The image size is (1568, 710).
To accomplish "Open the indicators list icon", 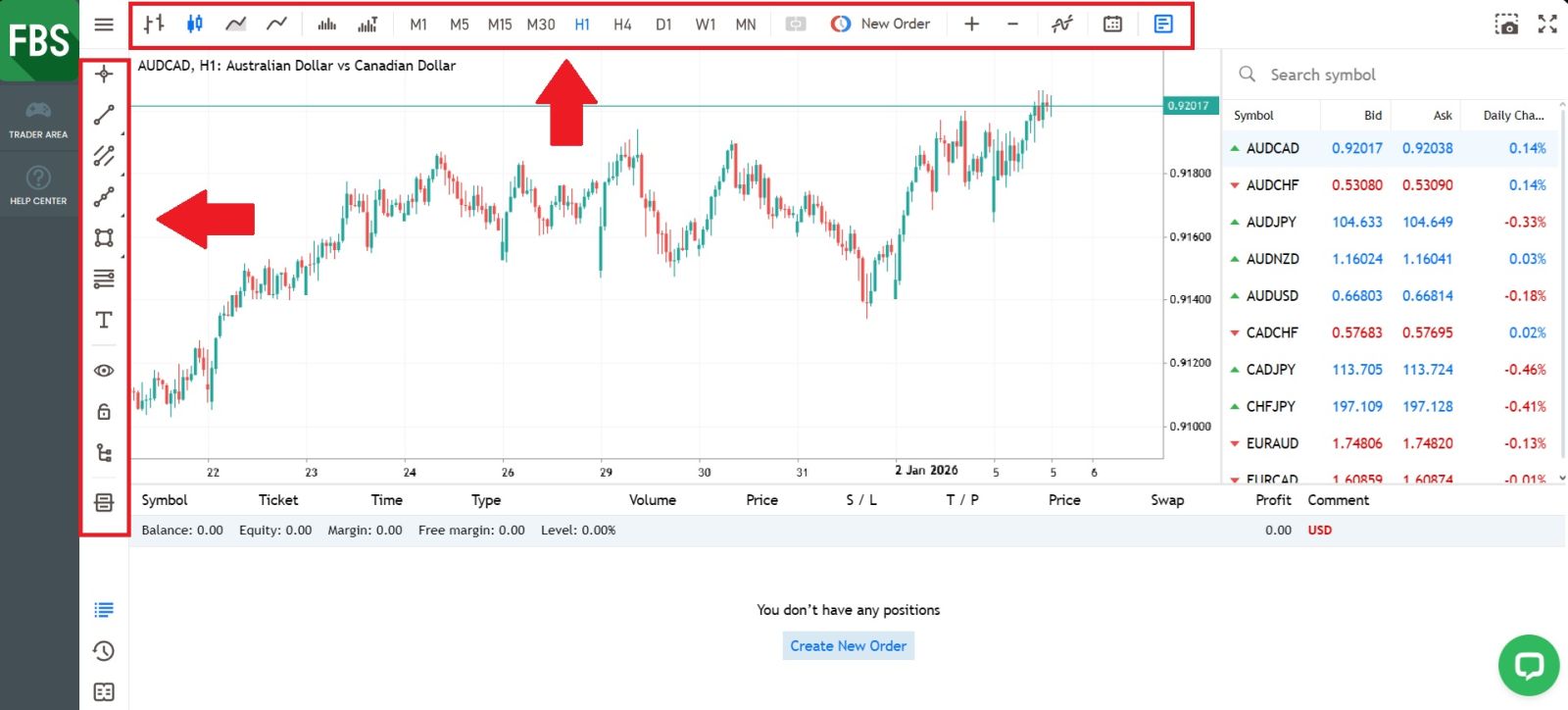I will (x=1062, y=24).
